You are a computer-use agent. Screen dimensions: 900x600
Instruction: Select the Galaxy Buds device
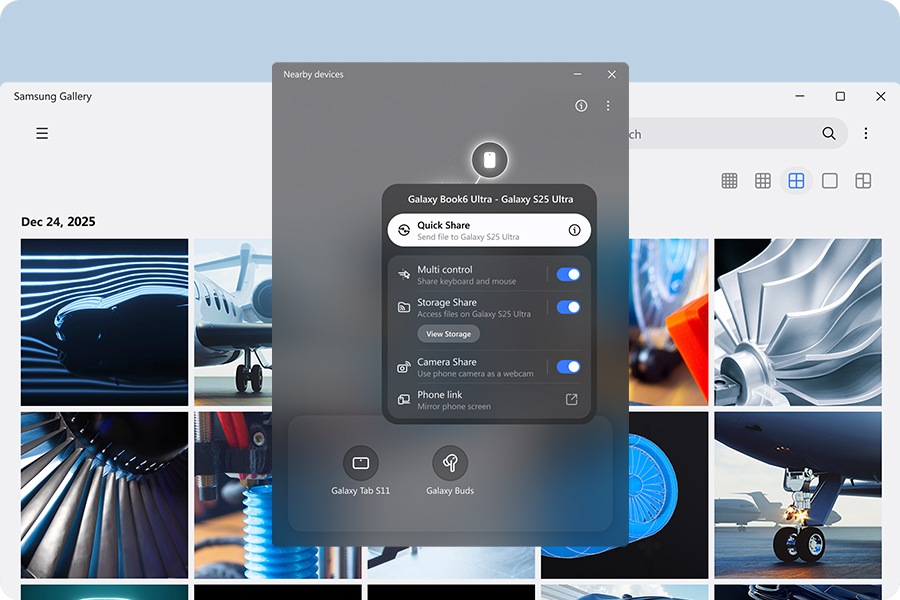tap(450, 464)
